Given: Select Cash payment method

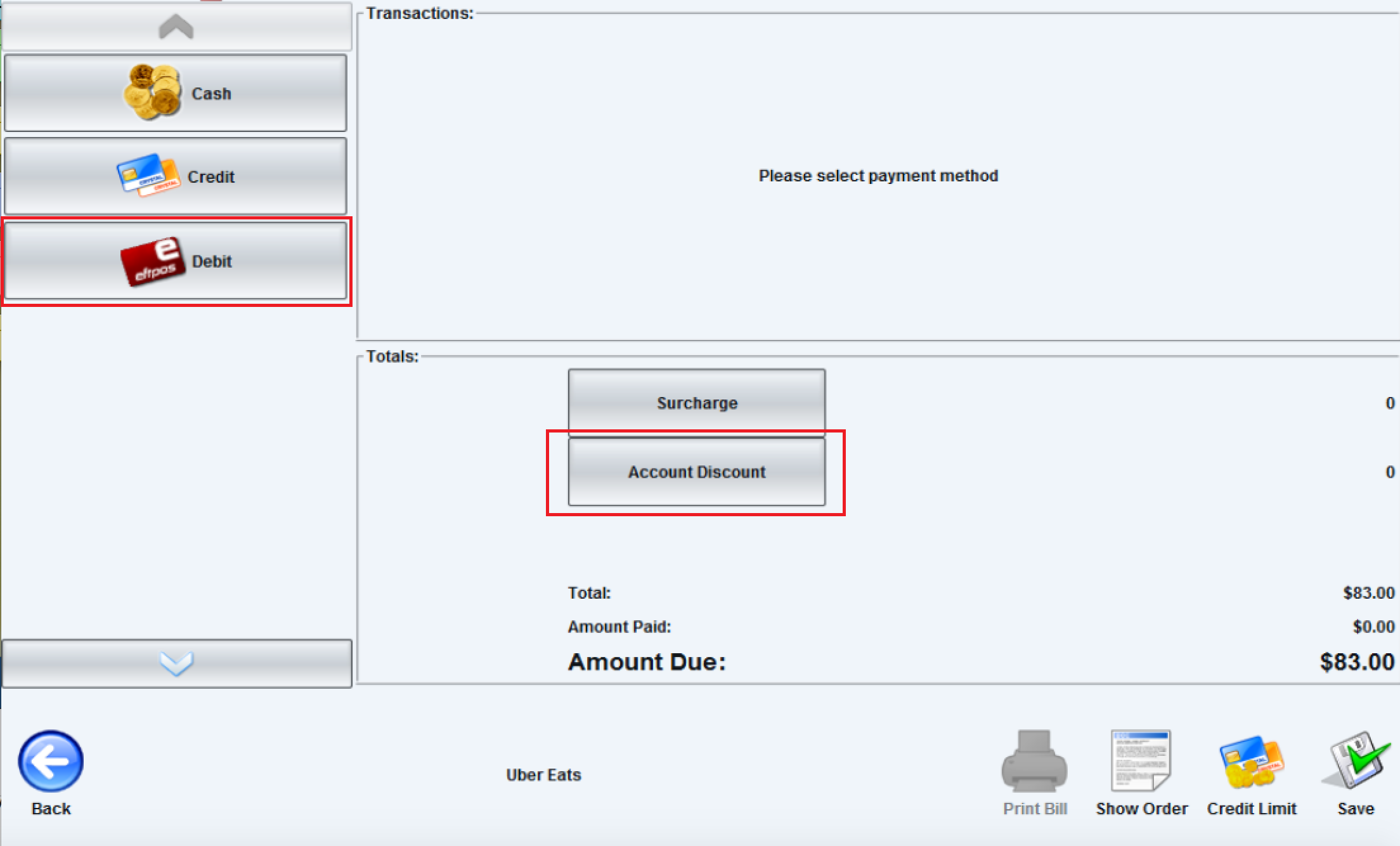Looking at the screenshot, I should point(176,93).
